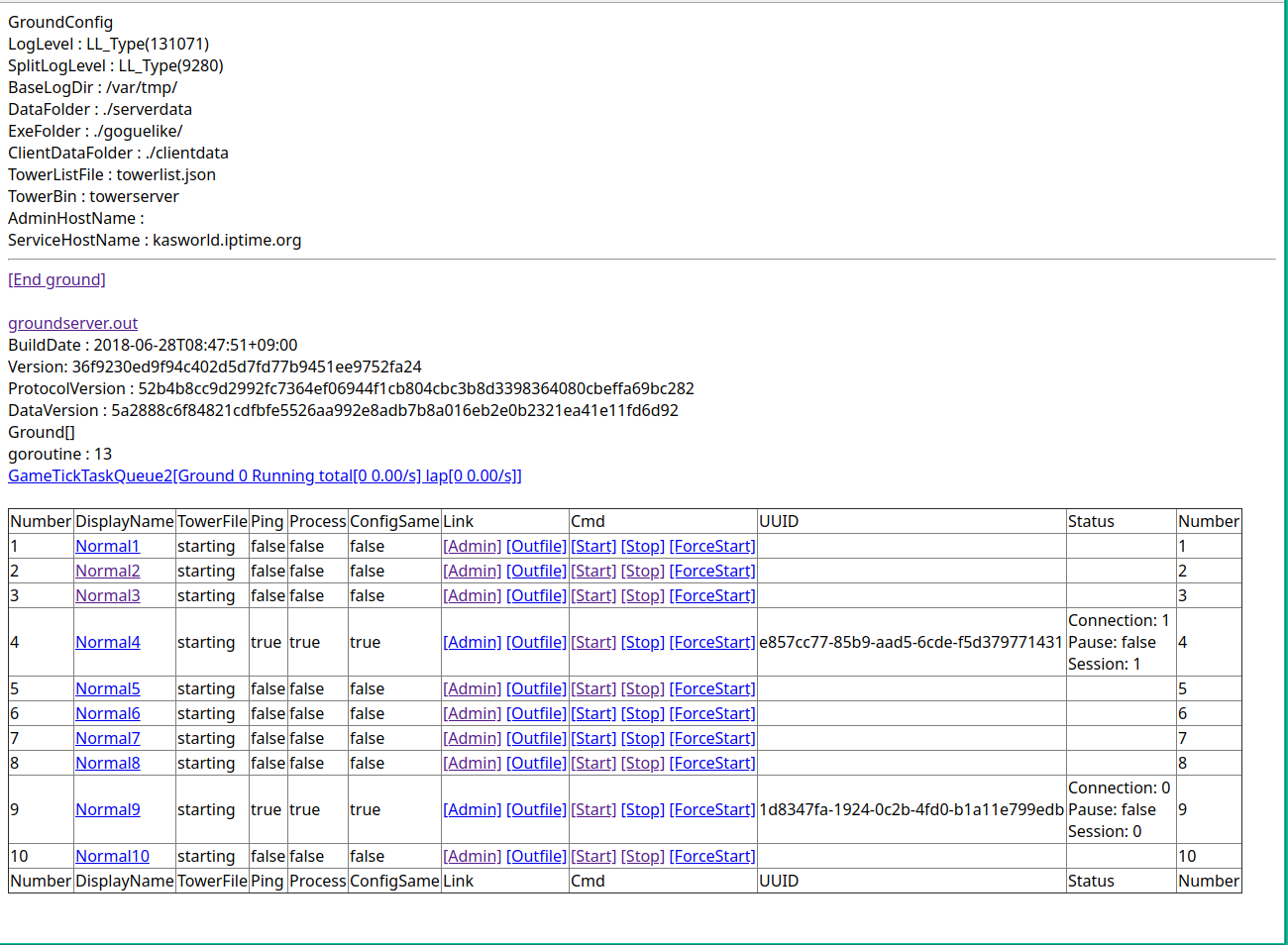Open Outfile link for Normal9

tap(536, 809)
